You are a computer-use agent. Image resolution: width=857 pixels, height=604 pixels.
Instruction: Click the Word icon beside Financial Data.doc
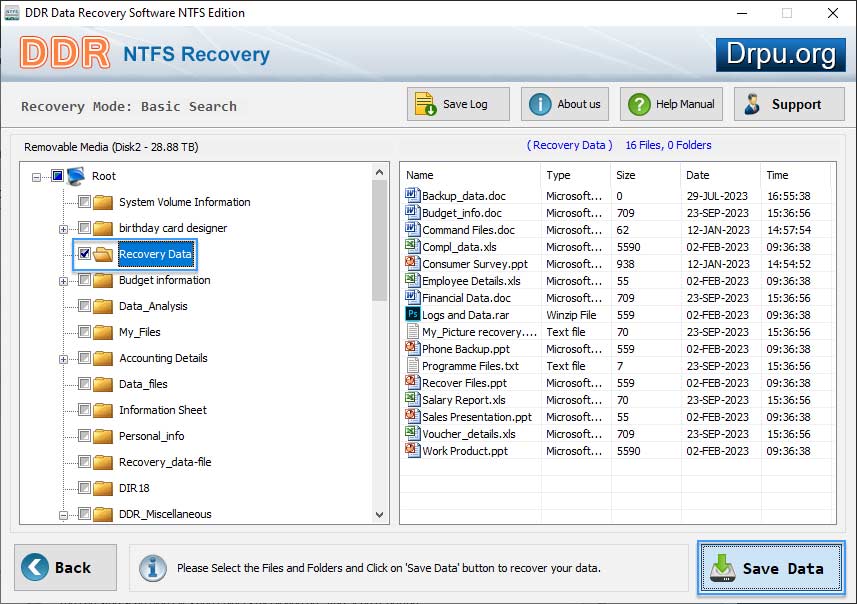point(412,297)
